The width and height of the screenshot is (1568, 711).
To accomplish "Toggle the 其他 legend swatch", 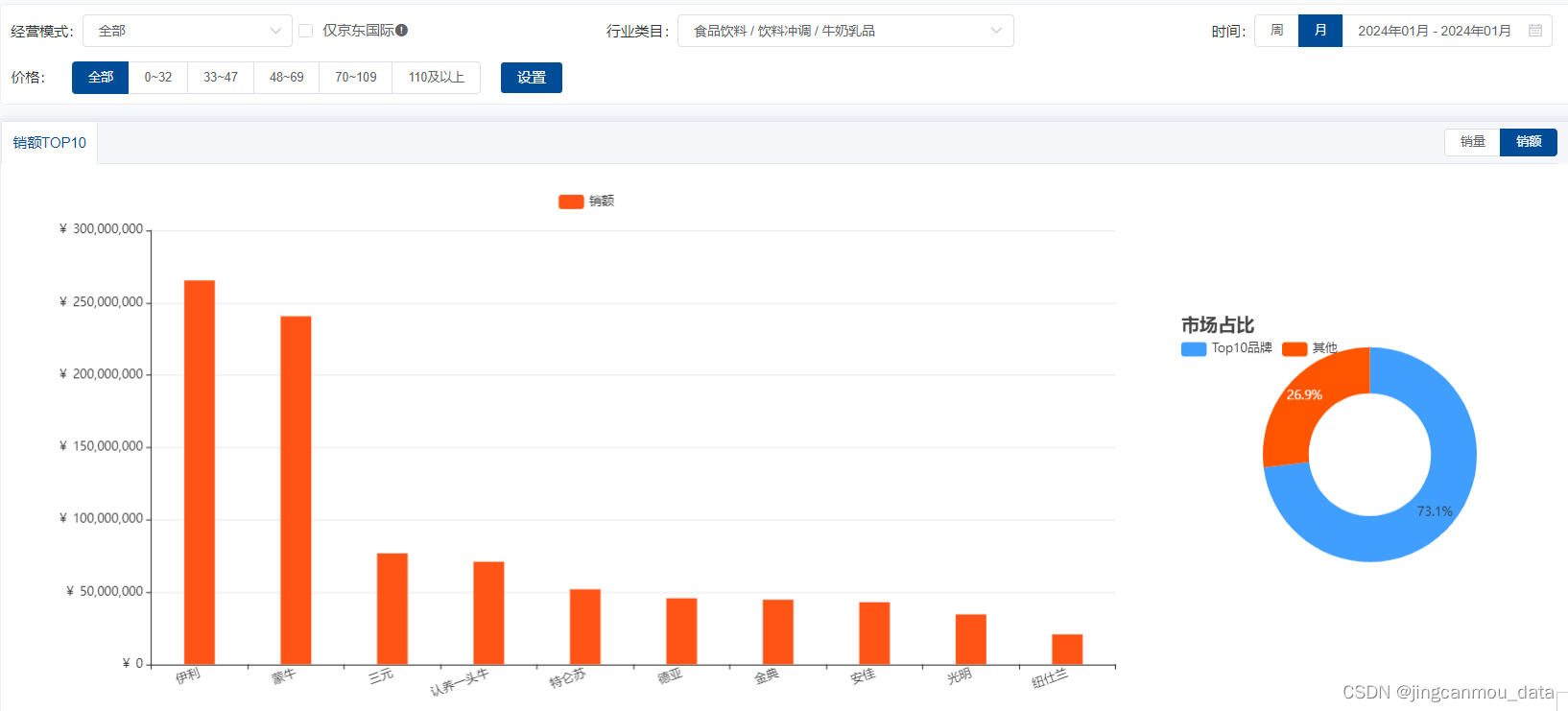I will [x=1295, y=349].
